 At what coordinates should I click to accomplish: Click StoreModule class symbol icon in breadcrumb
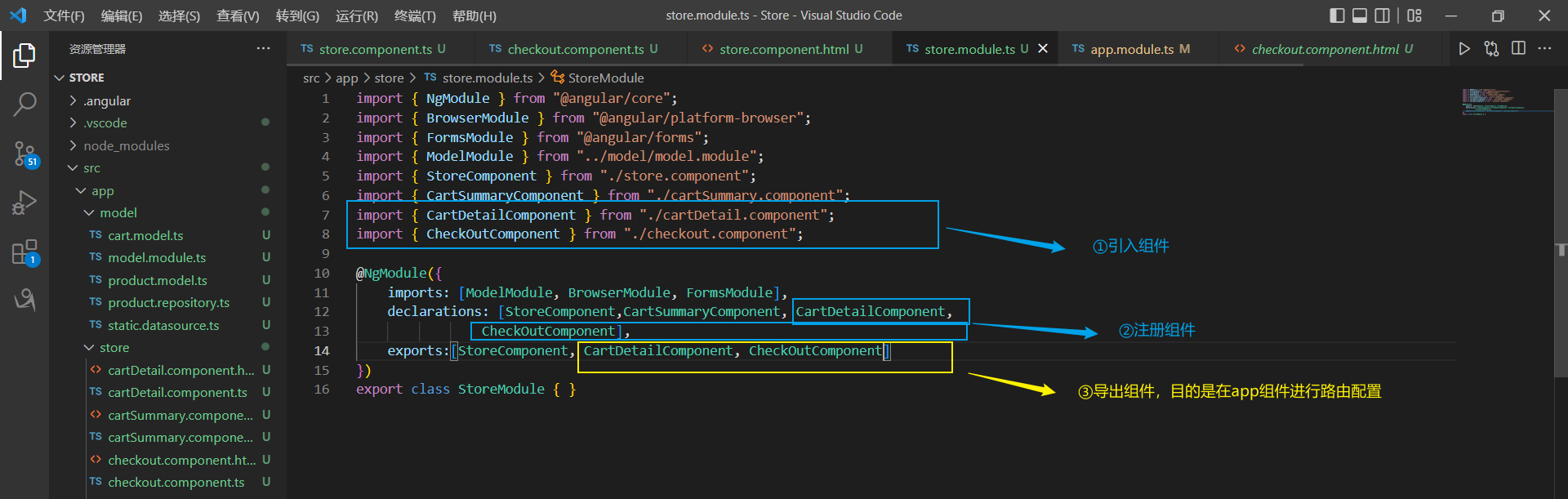point(558,78)
